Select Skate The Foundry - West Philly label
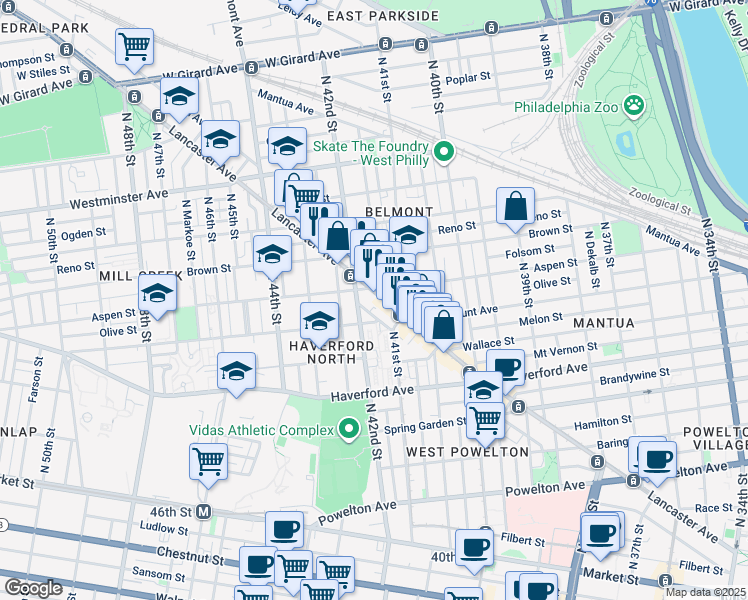The height and width of the screenshot is (600, 748). (x=371, y=153)
